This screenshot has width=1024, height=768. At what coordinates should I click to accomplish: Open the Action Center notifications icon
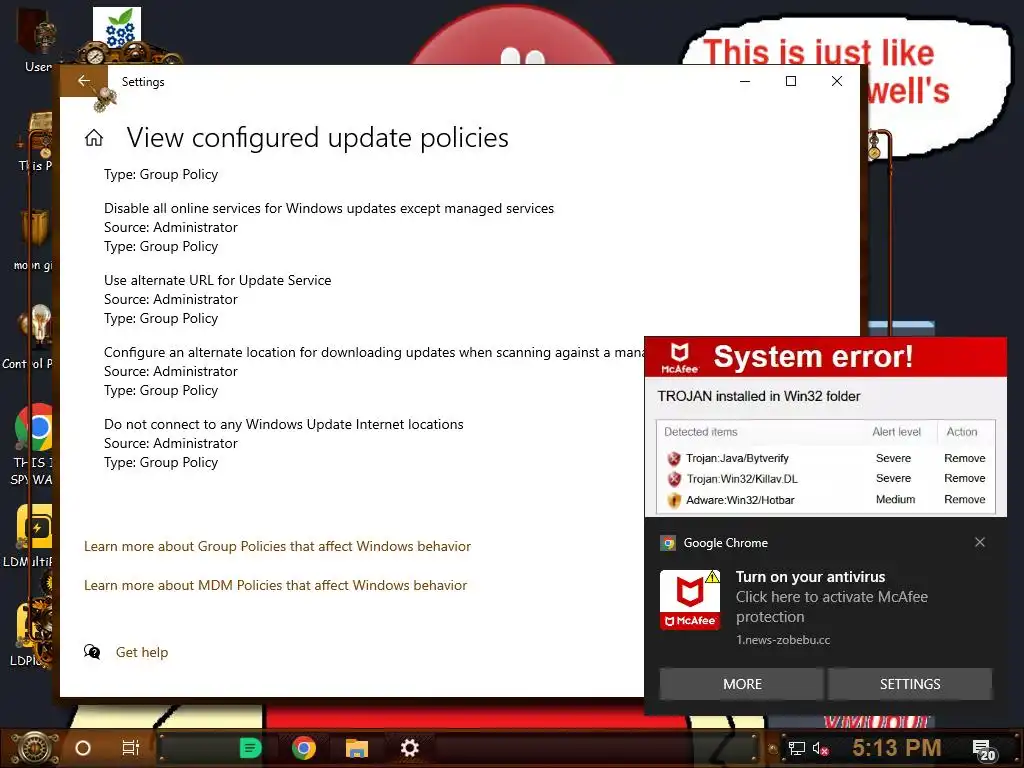(x=984, y=750)
